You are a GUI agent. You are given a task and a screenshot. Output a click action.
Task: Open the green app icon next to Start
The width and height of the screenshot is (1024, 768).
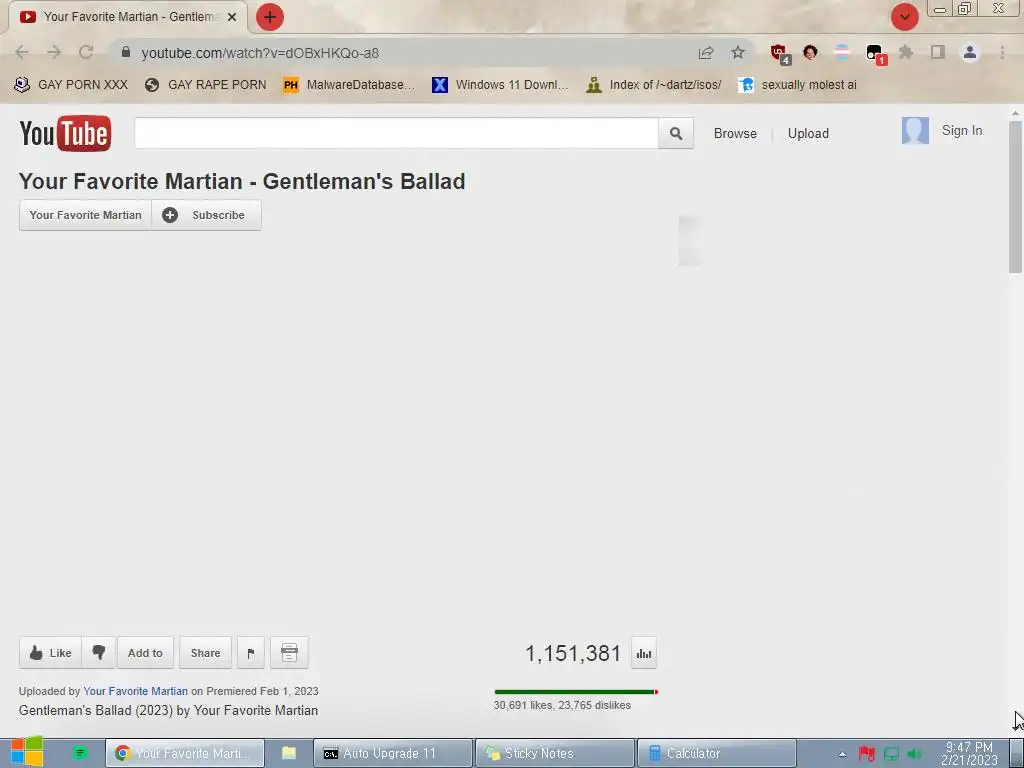tap(80, 753)
